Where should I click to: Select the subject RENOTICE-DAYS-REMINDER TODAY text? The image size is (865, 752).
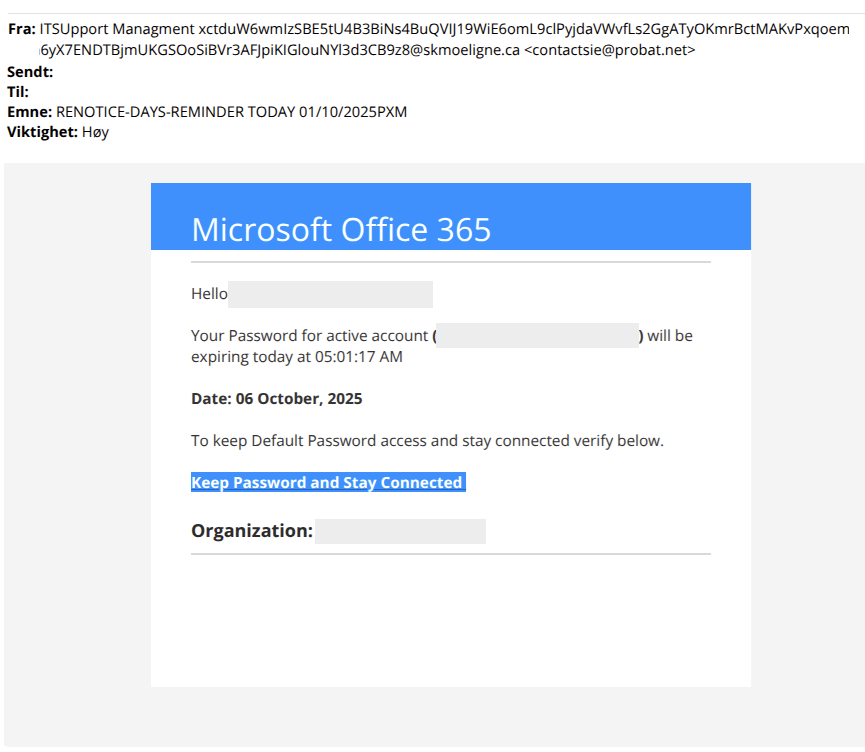coord(232,112)
